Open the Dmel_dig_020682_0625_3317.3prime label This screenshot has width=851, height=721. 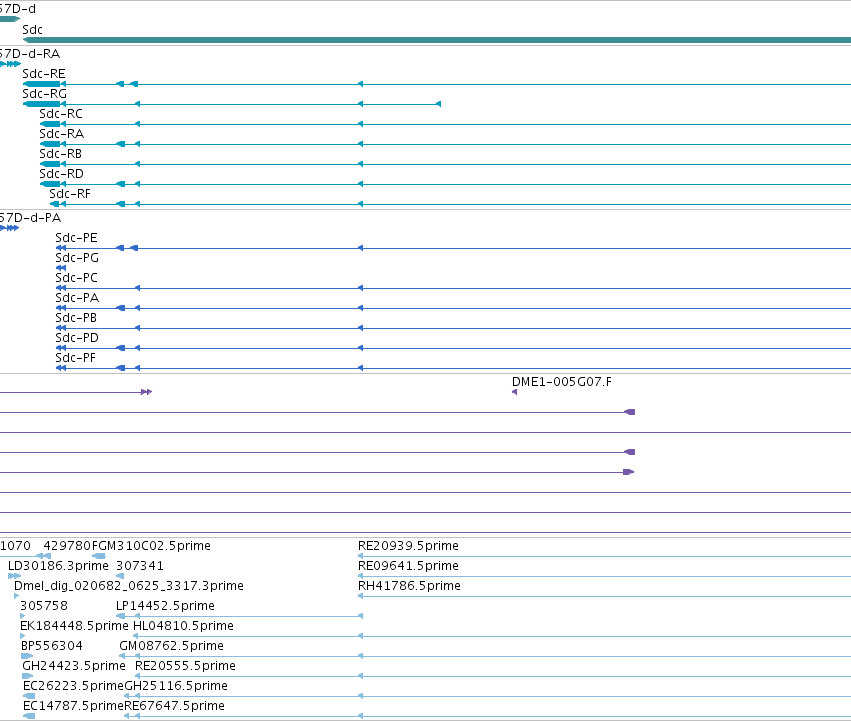coord(129,586)
